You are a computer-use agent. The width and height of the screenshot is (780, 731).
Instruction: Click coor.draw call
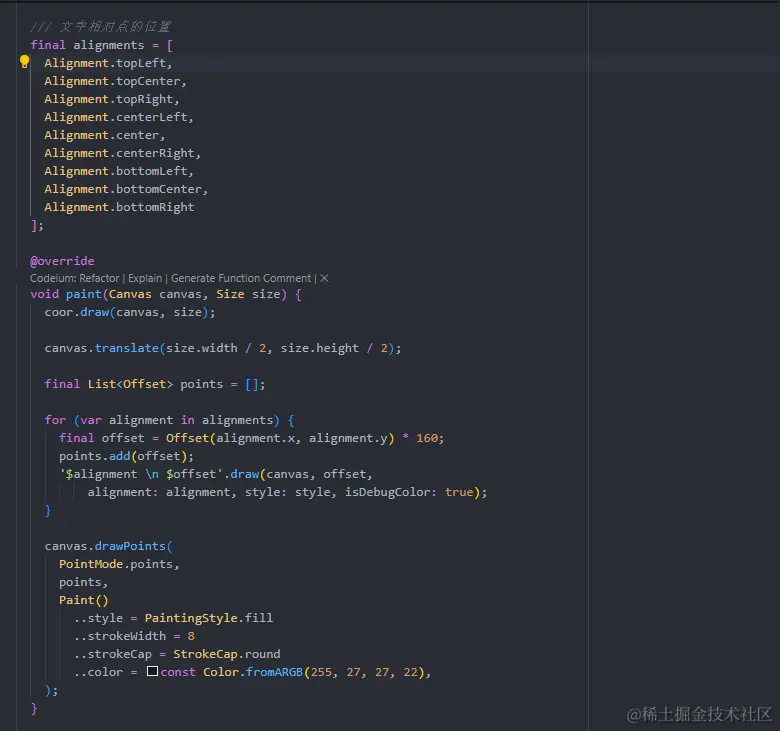pos(130,312)
